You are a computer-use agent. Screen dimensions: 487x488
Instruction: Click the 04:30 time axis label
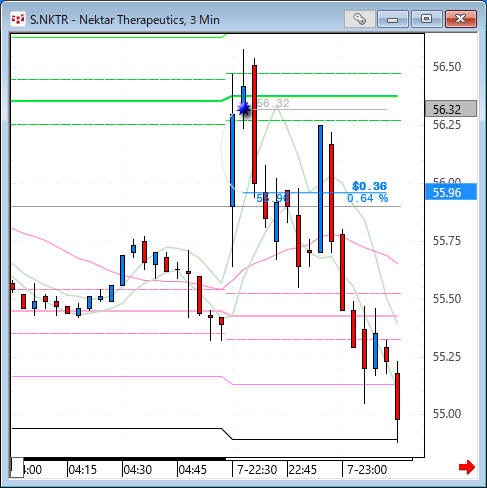[137, 470]
